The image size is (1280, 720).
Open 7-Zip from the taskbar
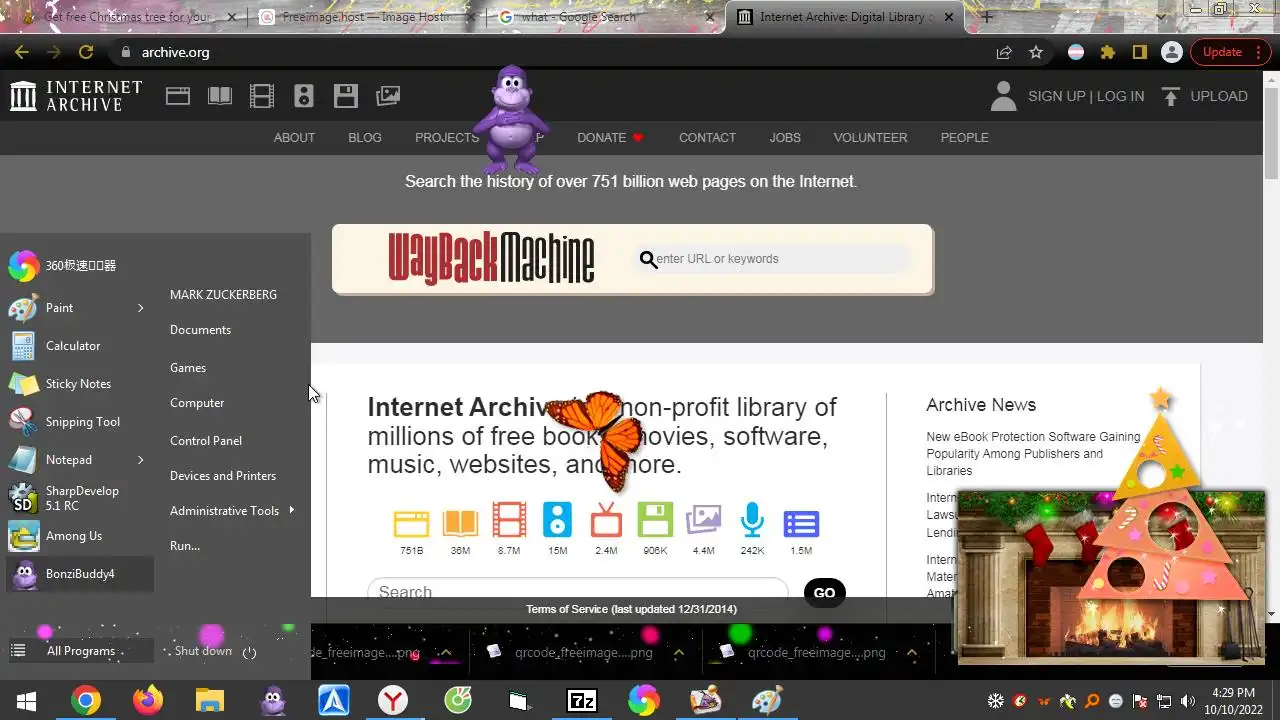[x=582, y=701]
